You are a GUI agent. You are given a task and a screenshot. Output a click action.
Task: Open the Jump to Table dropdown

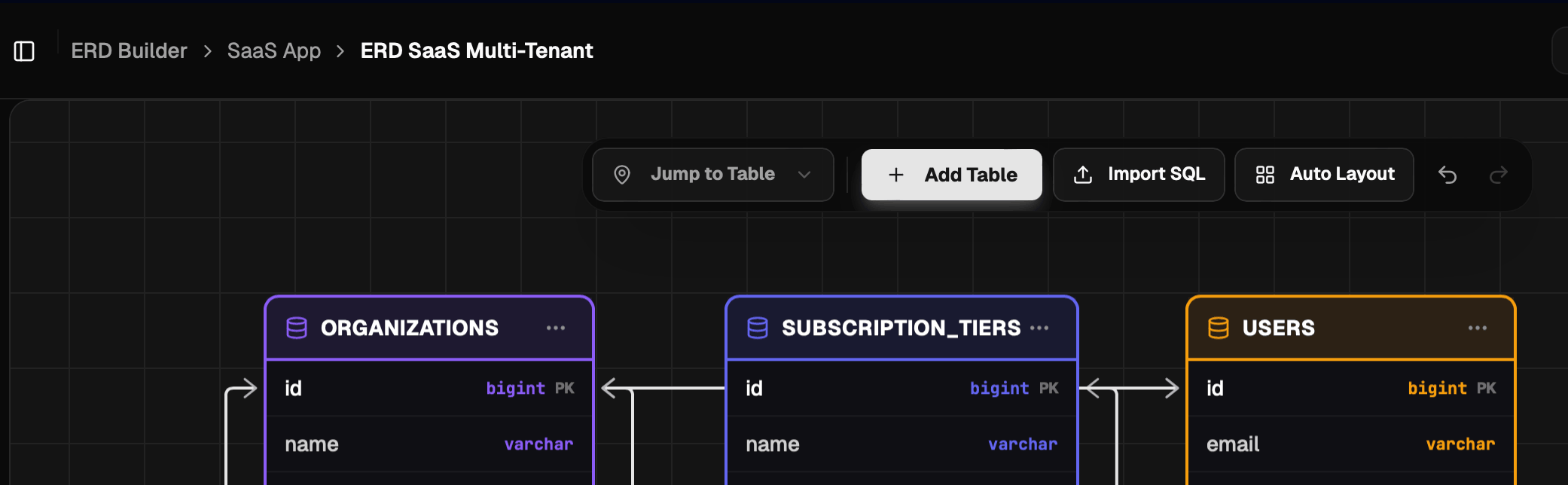[712, 175]
